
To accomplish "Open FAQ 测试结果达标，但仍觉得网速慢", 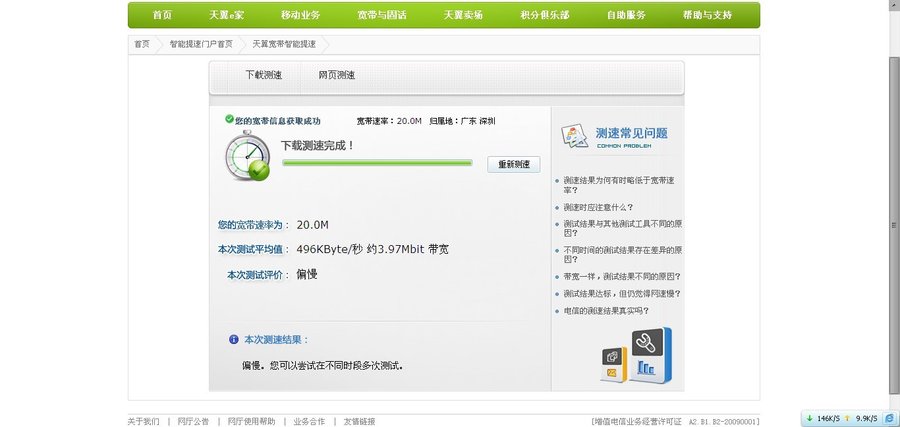I will pos(622,294).
